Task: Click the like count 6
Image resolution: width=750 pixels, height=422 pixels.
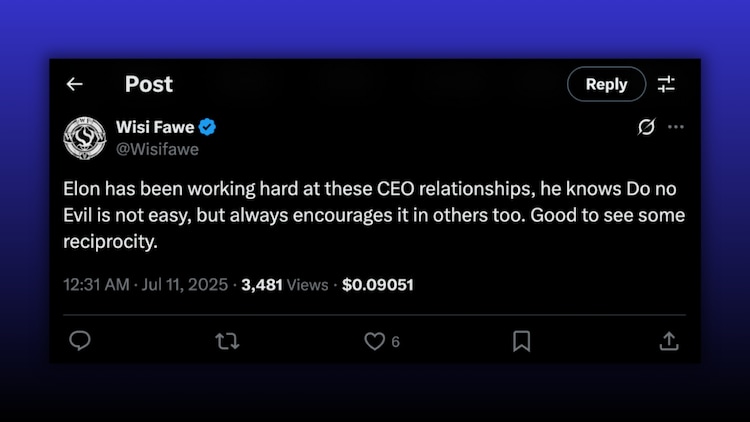Action: tap(396, 342)
